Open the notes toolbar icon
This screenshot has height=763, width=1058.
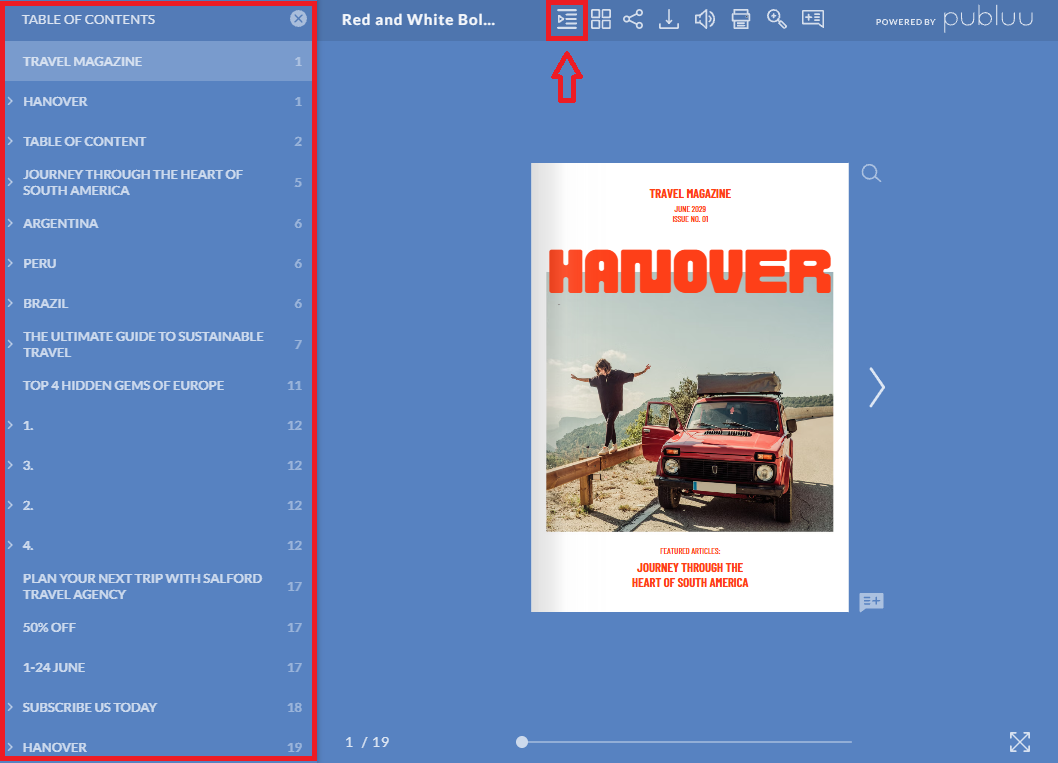pos(813,19)
